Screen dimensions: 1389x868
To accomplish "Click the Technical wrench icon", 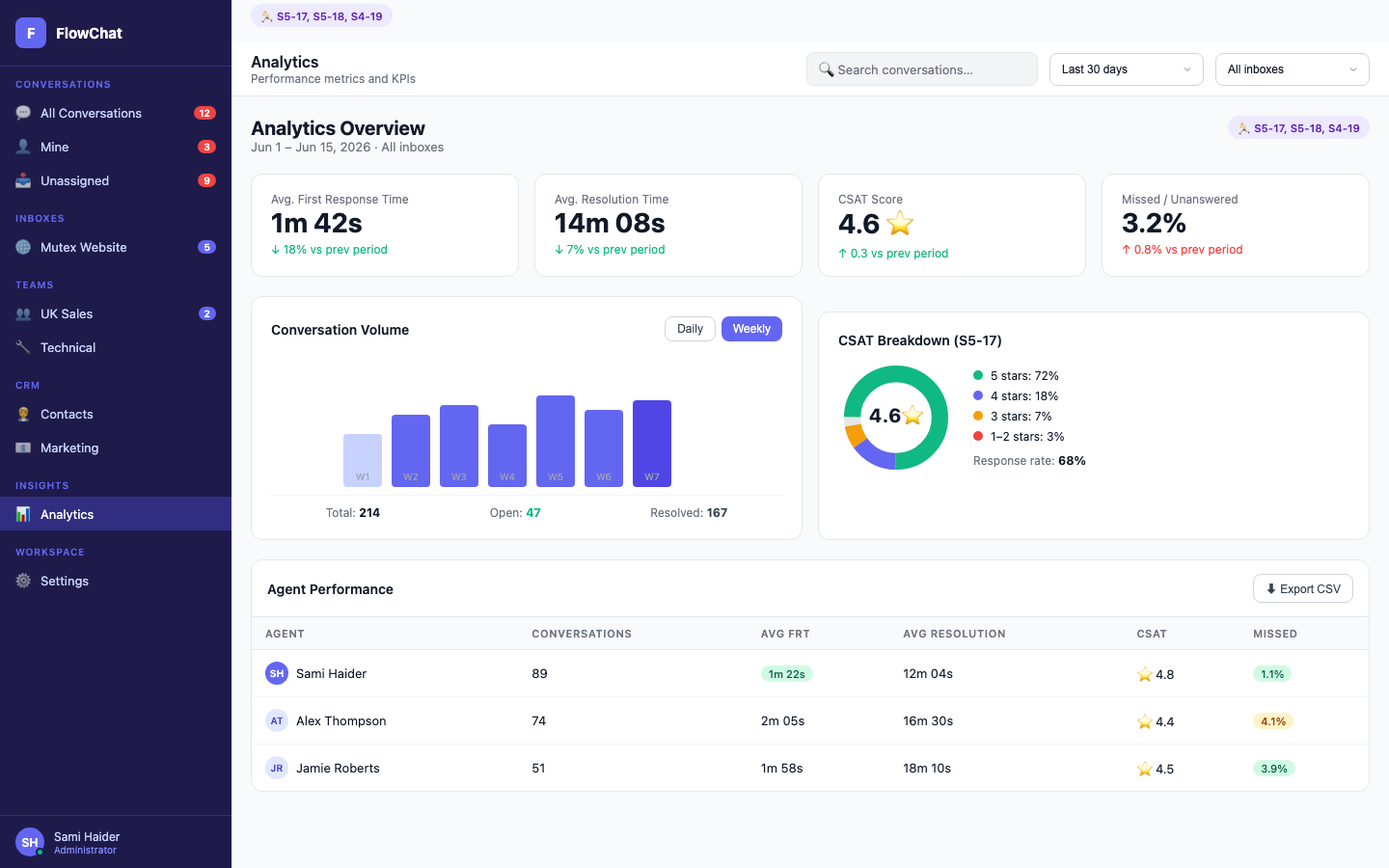I will pos(23,347).
